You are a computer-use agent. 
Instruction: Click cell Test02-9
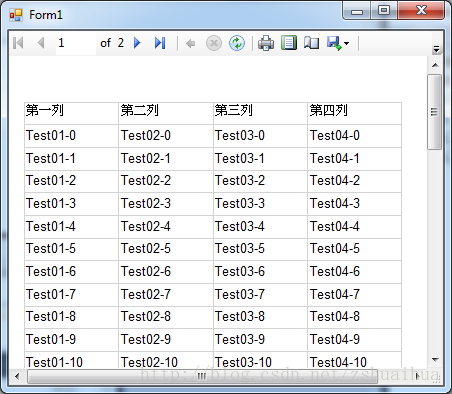pos(166,340)
